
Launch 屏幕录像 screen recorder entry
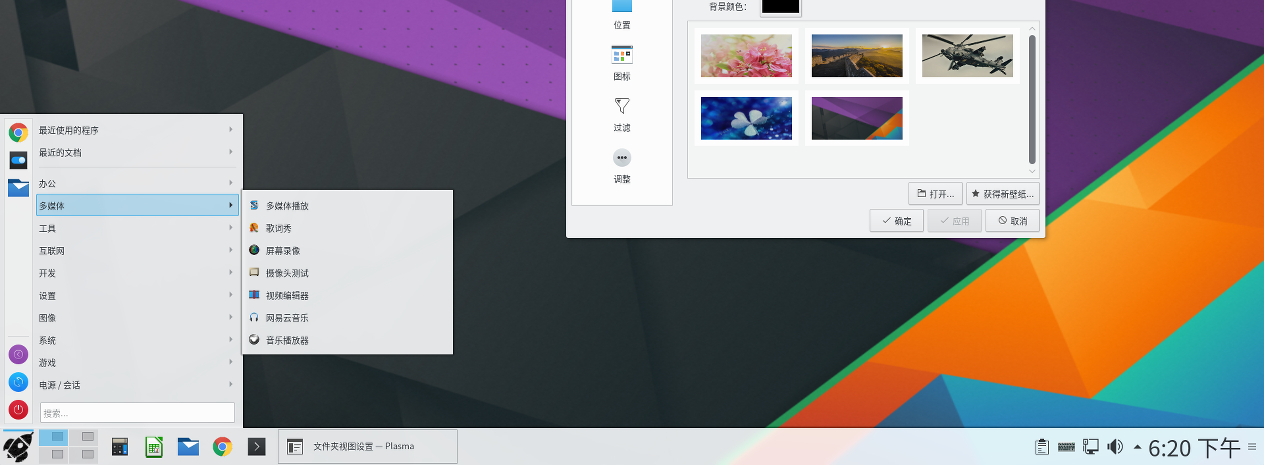(x=282, y=250)
